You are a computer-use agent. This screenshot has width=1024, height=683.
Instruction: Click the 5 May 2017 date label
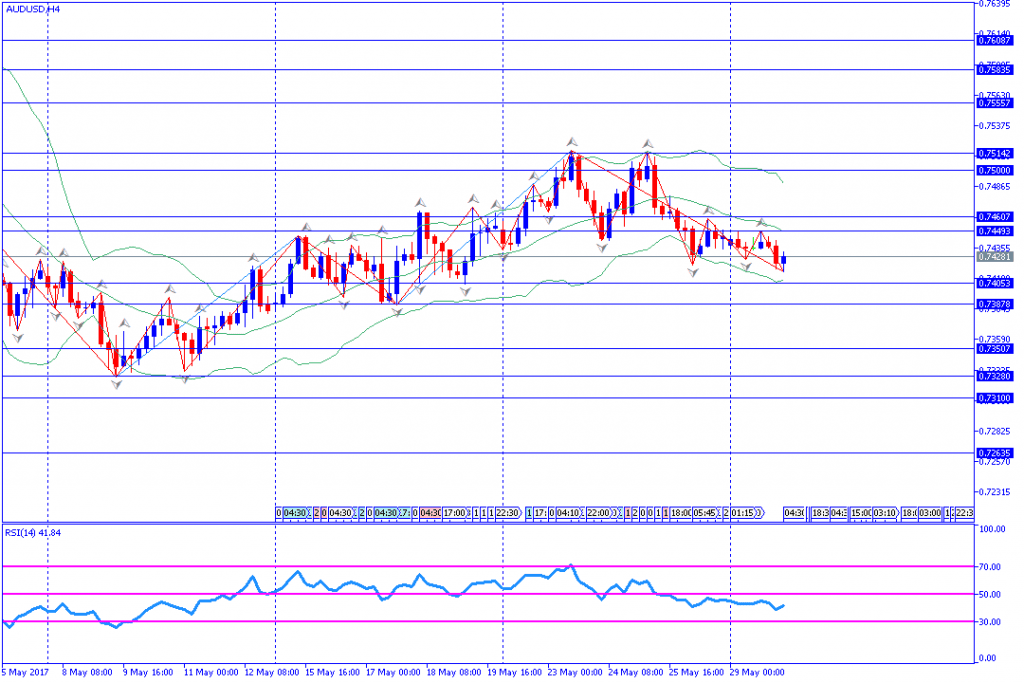pyautogui.click(x=26, y=673)
